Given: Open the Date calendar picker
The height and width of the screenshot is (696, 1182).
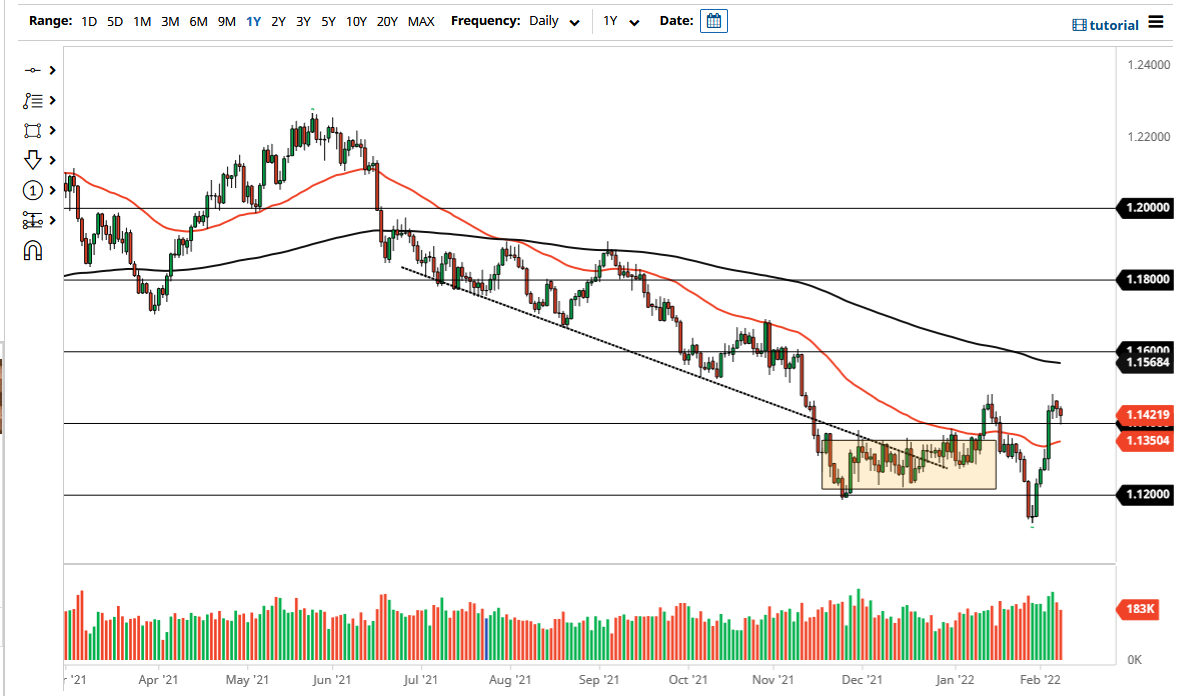Looking at the screenshot, I should click(713, 20).
